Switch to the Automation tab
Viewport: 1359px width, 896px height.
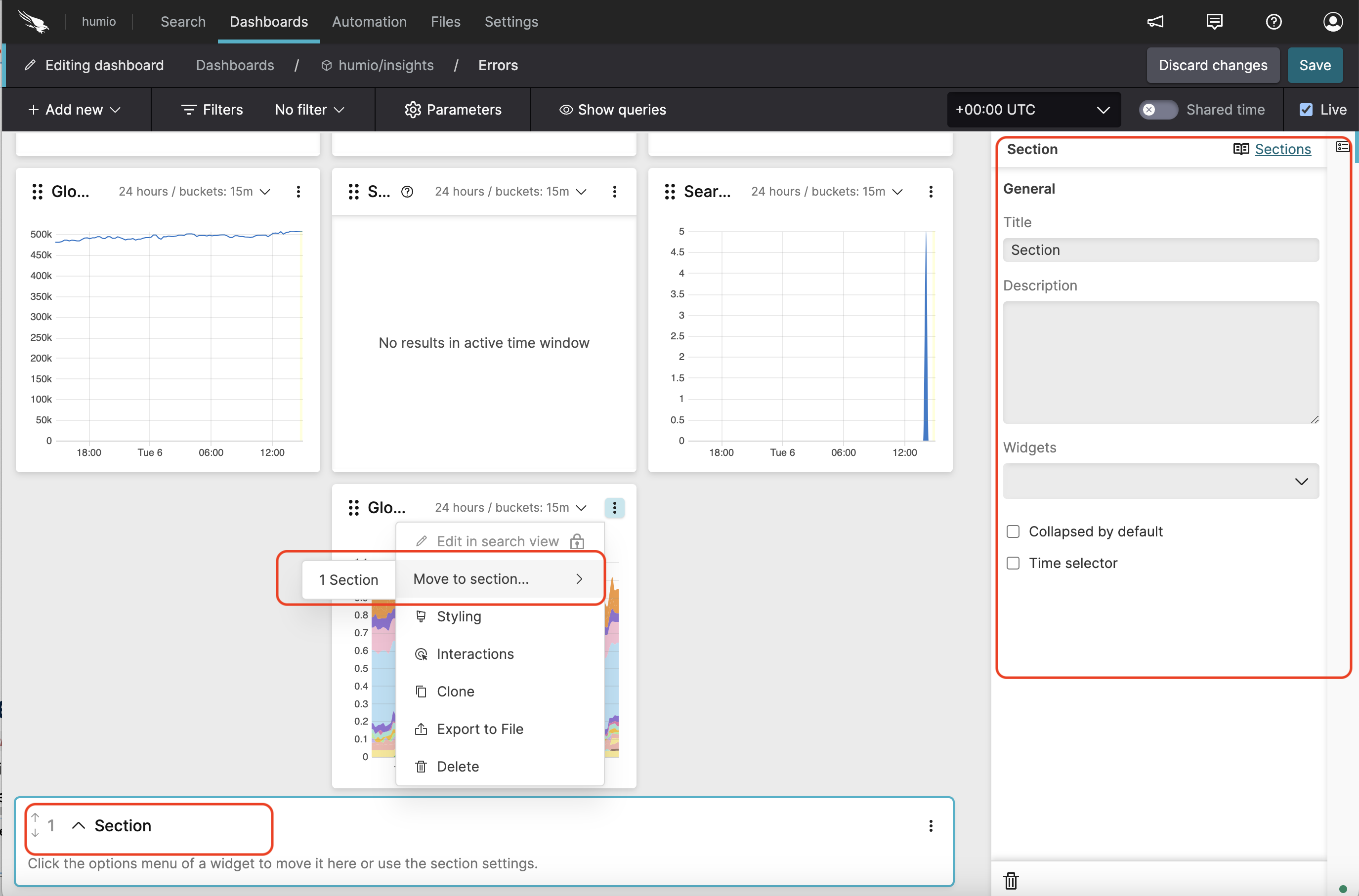click(x=369, y=22)
